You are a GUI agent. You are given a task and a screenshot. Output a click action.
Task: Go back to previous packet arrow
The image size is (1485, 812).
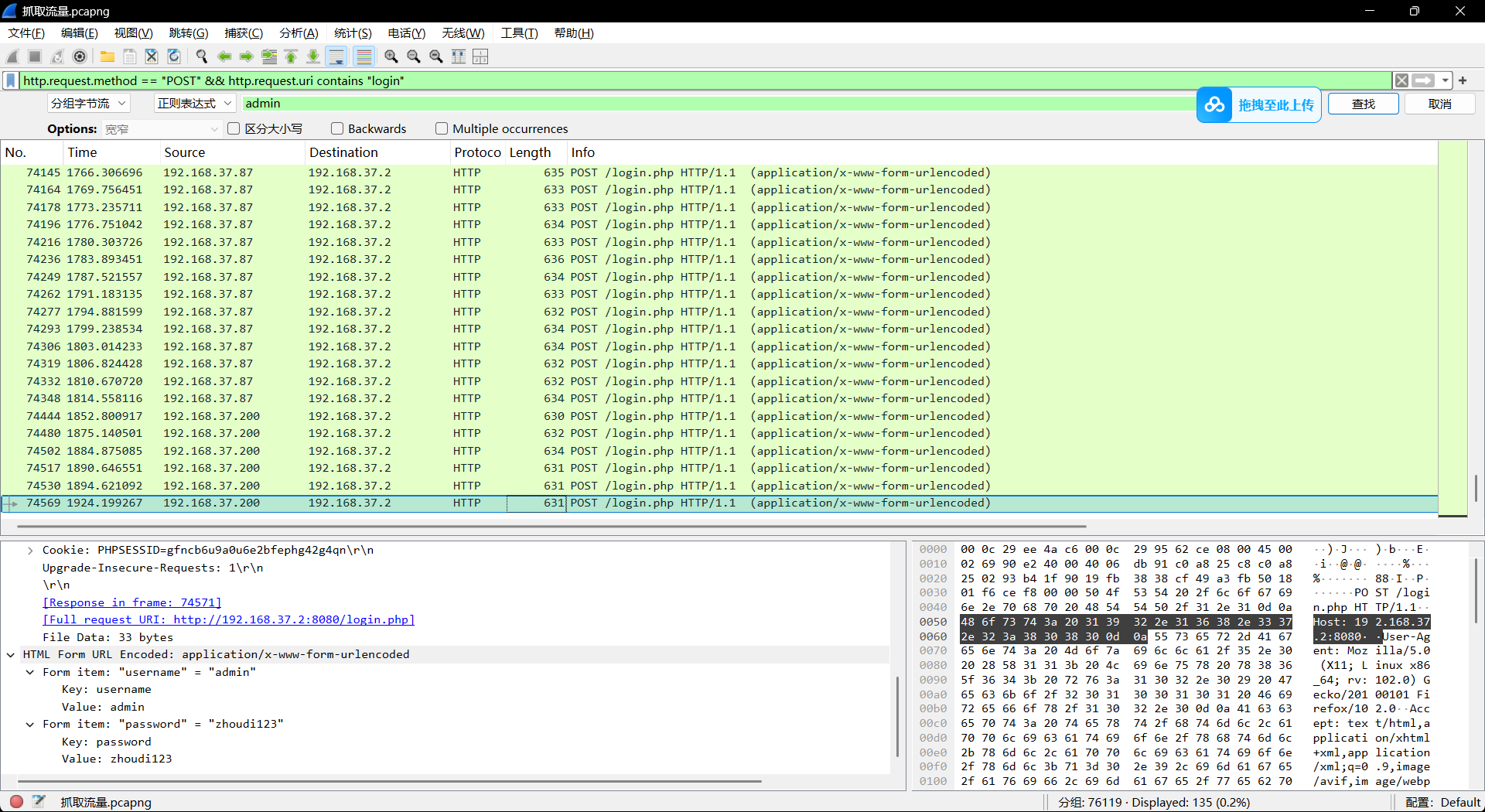point(224,56)
